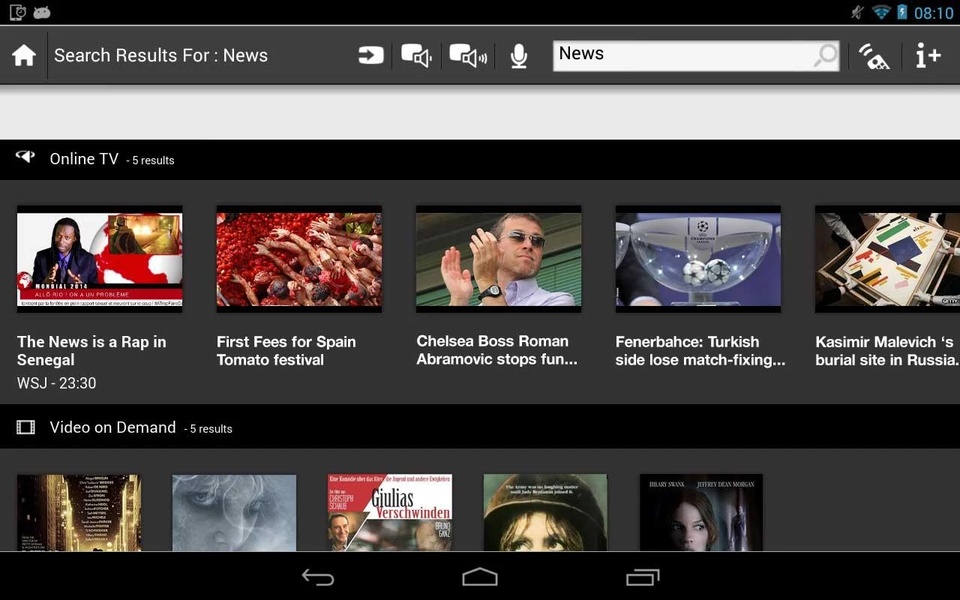This screenshot has width=960, height=600.
Task: Tap the muted sound status icon
Action: (858, 12)
